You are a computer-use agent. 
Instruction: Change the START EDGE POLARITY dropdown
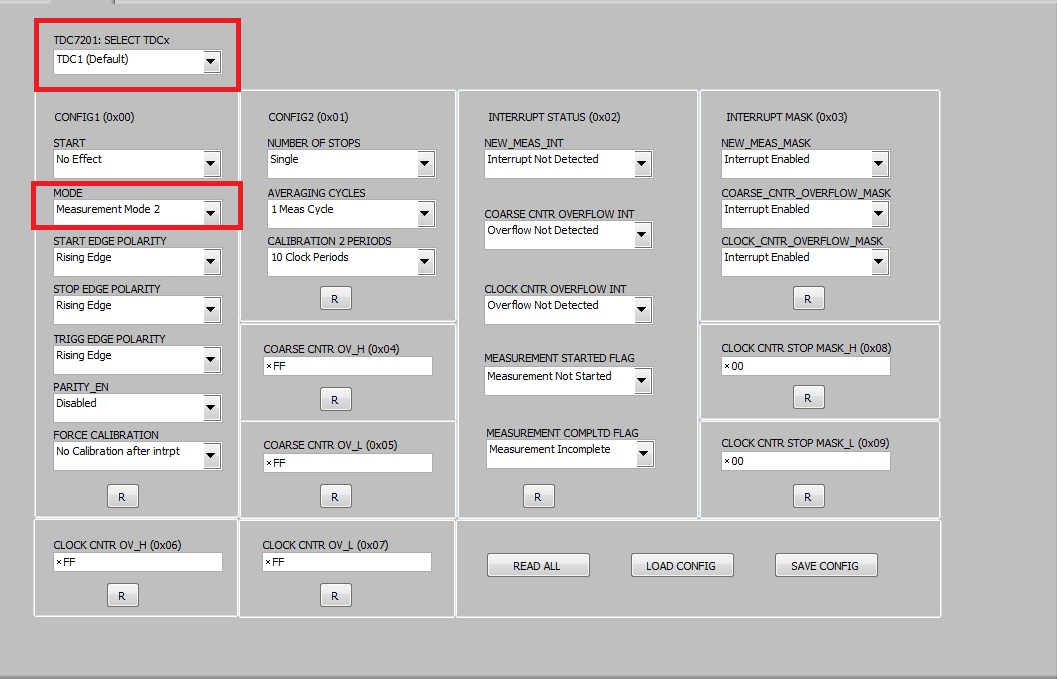click(210, 262)
